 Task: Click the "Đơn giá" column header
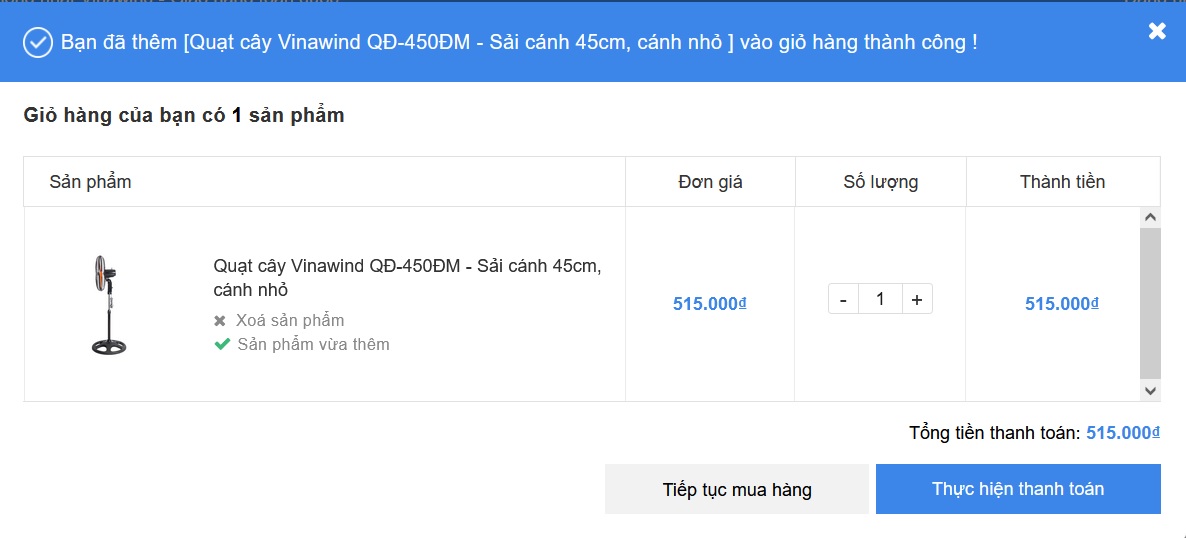(x=710, y=182)
